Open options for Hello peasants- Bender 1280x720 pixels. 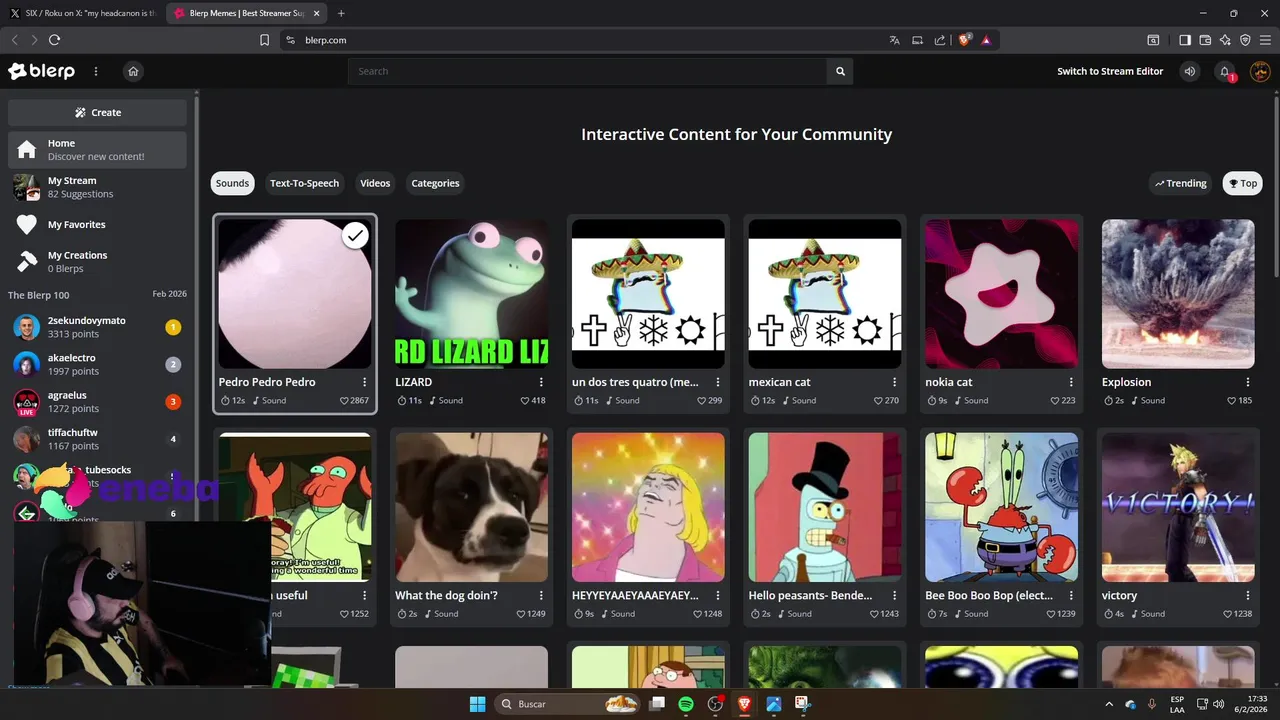point(894,595)
